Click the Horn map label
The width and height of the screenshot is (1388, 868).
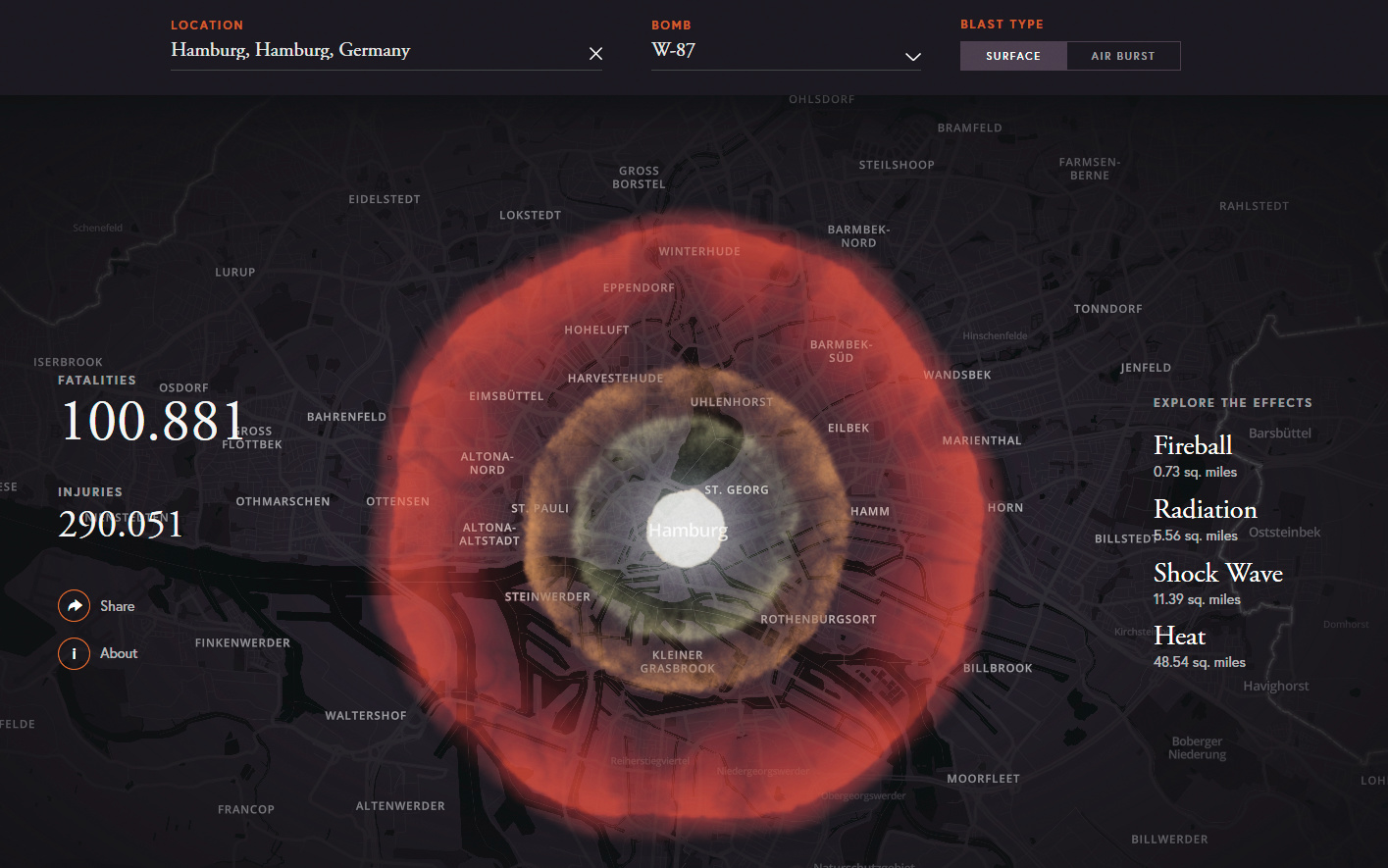[x=1005, y=508]
